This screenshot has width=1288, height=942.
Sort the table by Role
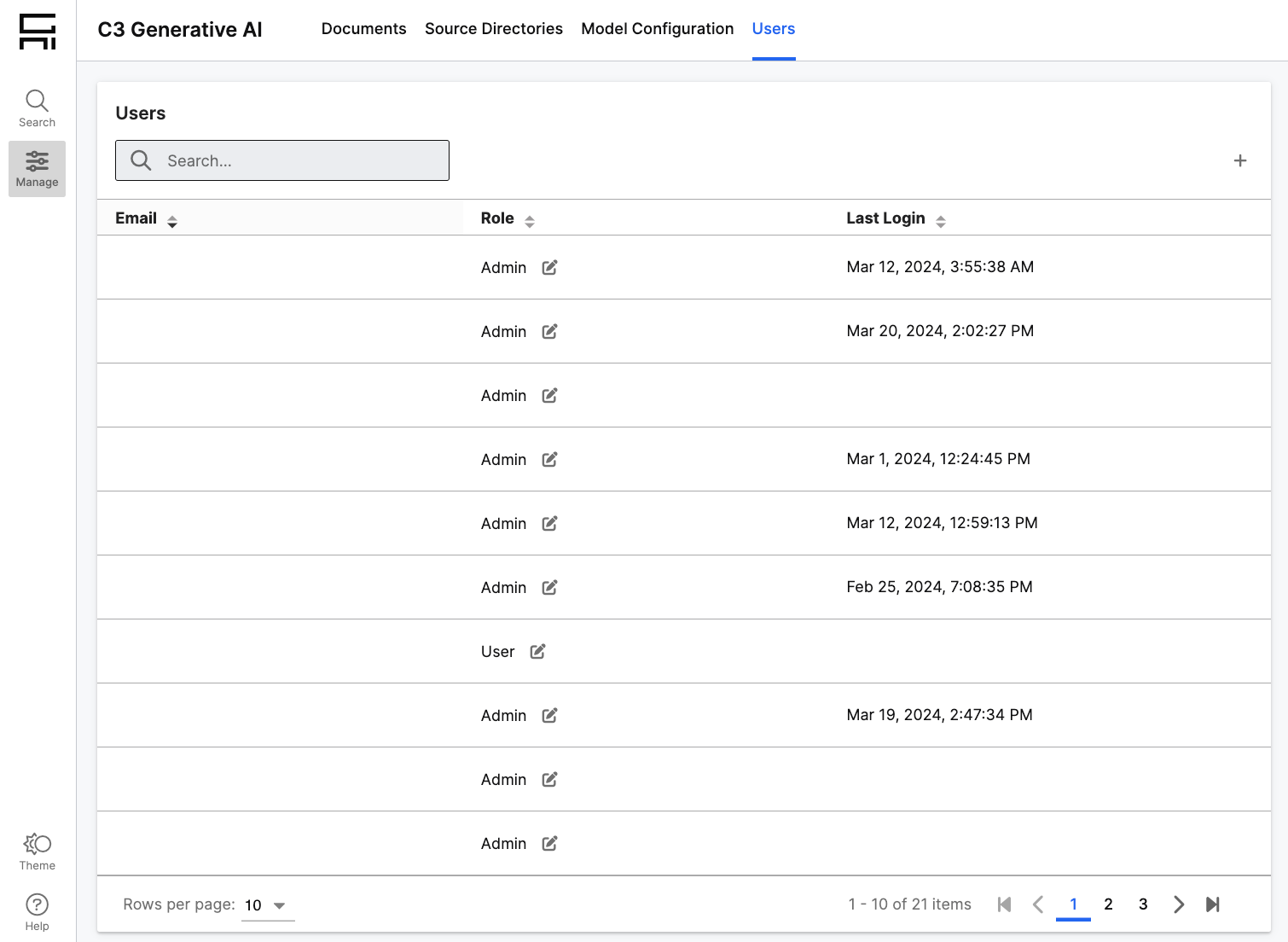coord(530,221)
